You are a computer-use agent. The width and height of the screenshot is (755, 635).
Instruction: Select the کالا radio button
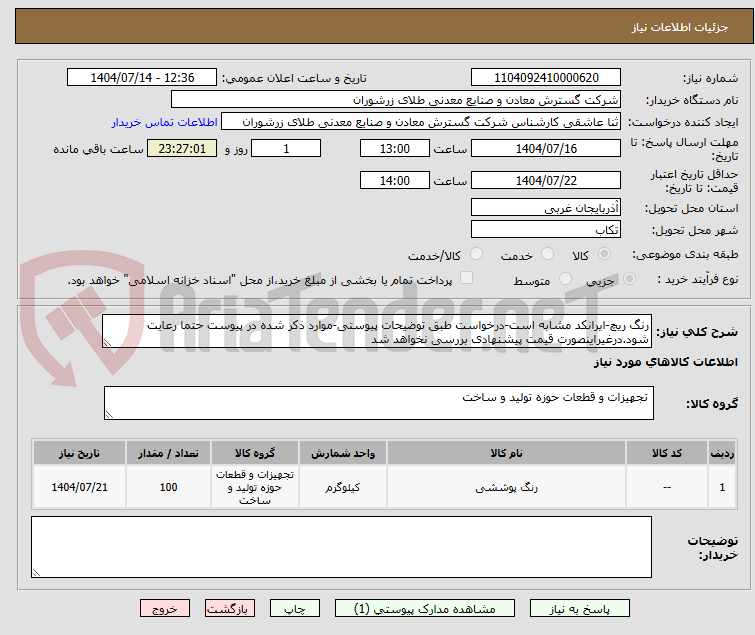[604, 254]
